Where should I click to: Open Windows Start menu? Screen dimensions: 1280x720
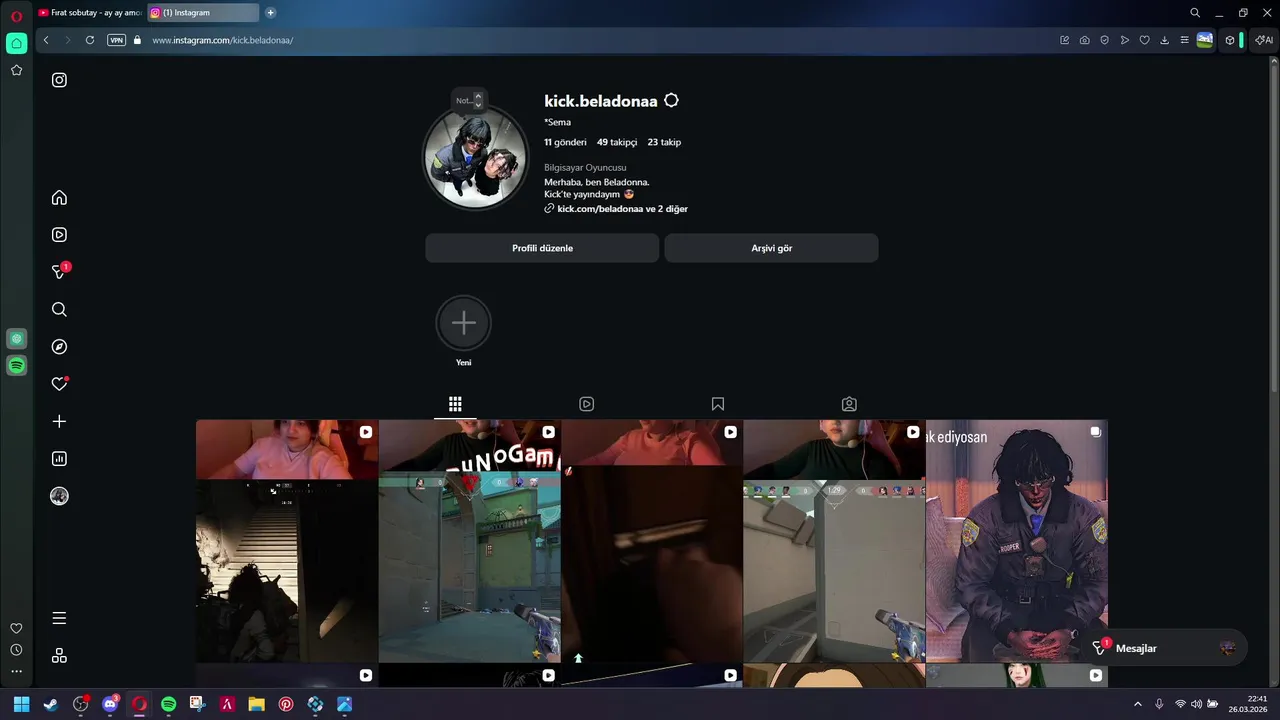point(21,704)
